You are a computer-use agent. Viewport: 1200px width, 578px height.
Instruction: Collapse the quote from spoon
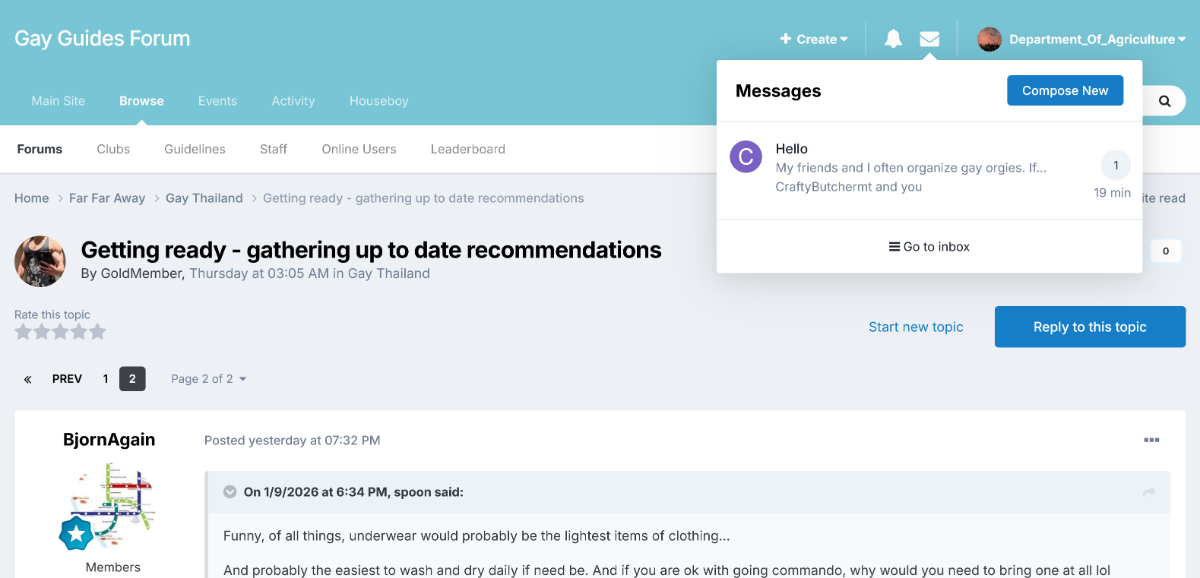(230, 492)
